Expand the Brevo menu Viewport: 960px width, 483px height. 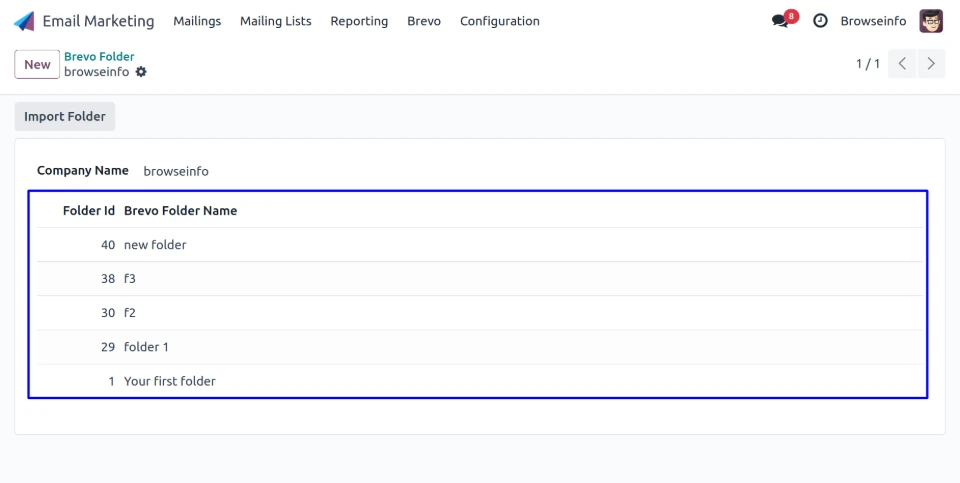(424, 21)
